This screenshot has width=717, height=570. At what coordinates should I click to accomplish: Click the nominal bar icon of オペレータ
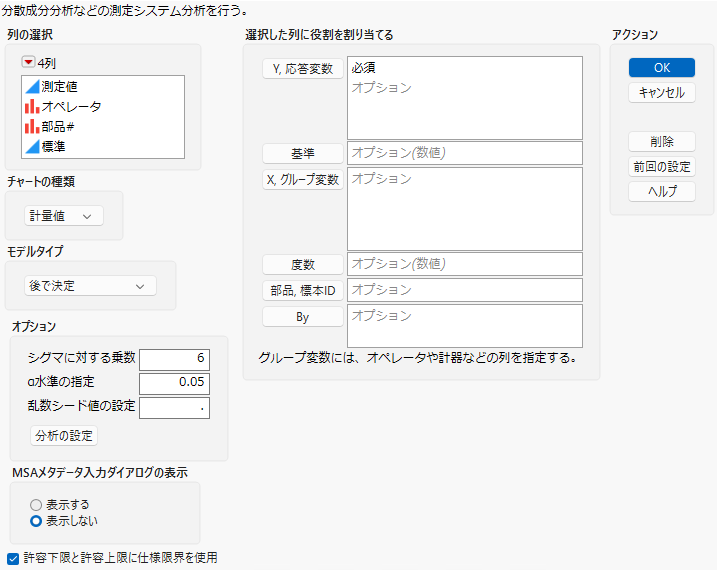tap(32, 107)
